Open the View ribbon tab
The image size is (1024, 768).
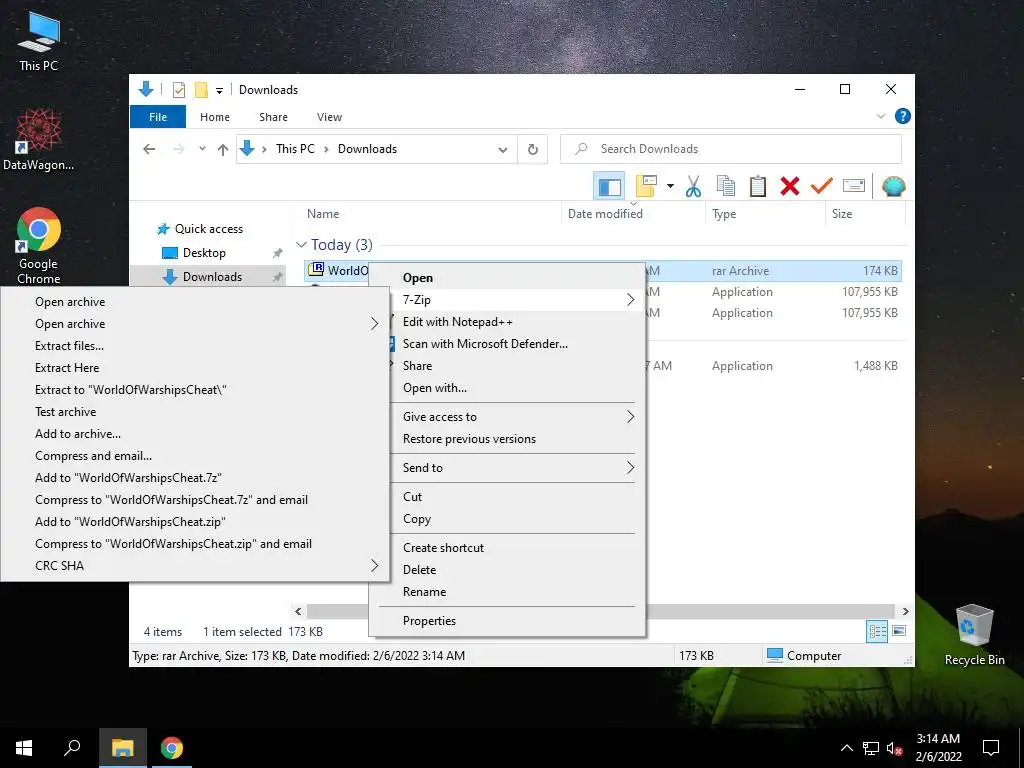[329, 117]
